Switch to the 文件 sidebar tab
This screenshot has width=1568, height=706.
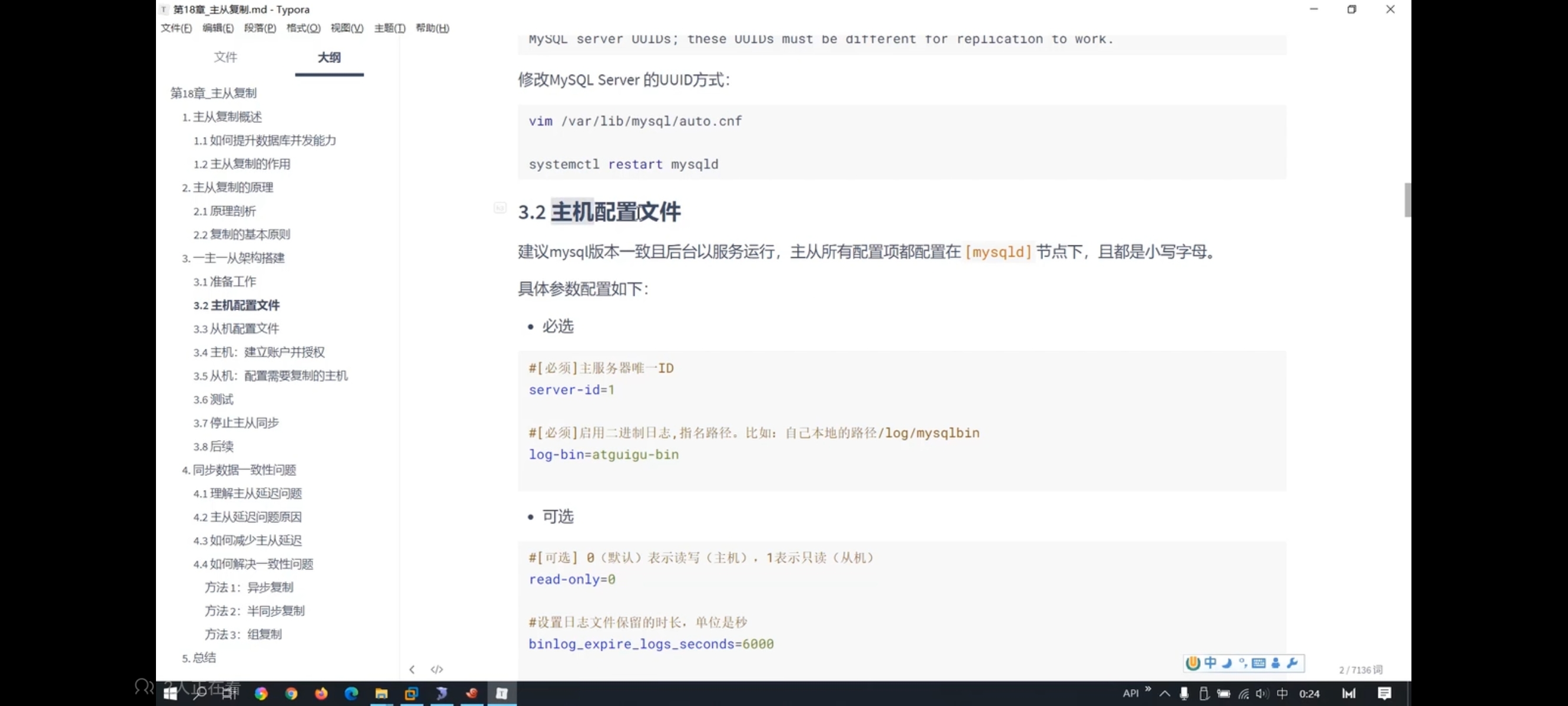pyautogui.click(x=225, y=57)
